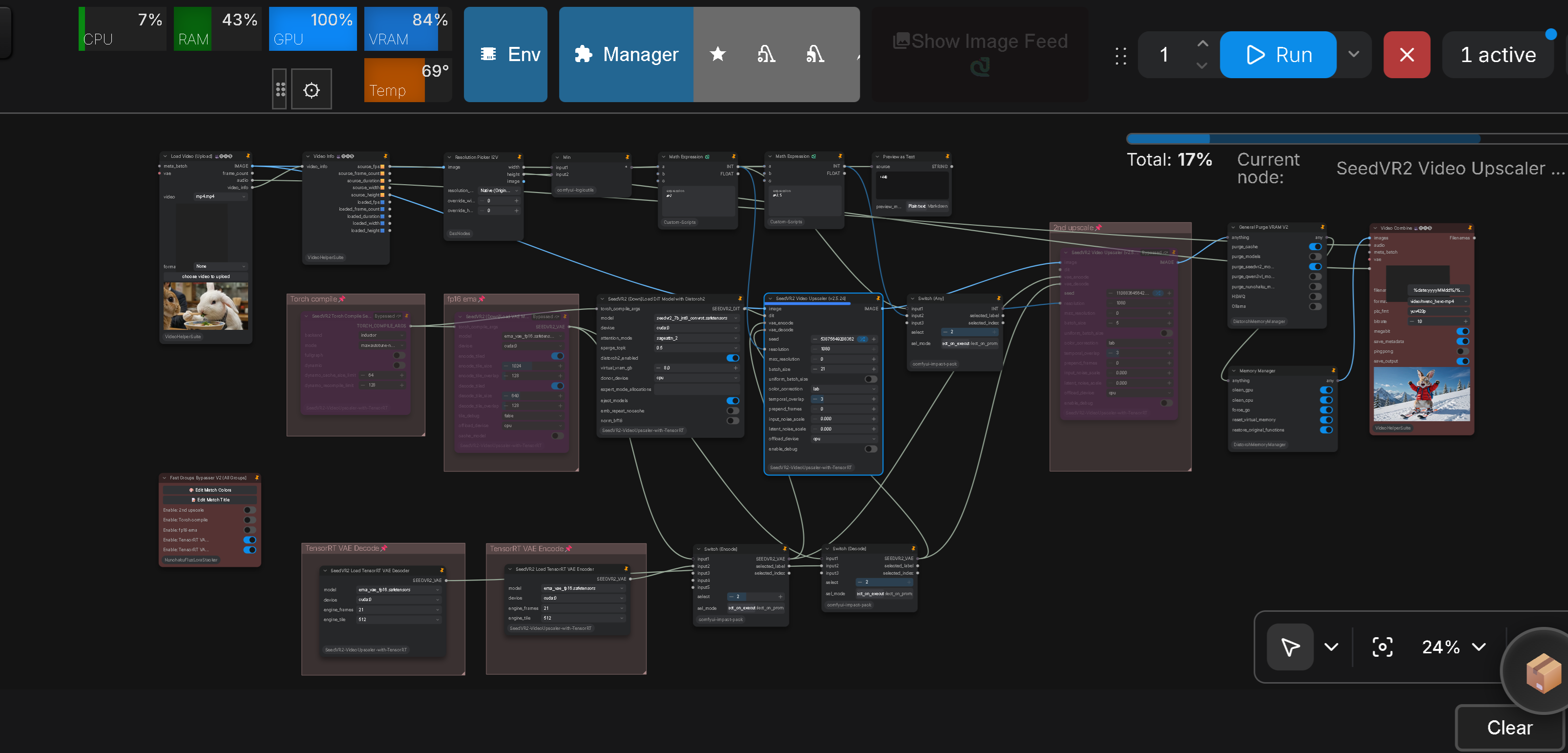Click the drag-handle dots beside the gear icon
The width and height of the screenshot is (1568, 753).
(x=280, y=89)
